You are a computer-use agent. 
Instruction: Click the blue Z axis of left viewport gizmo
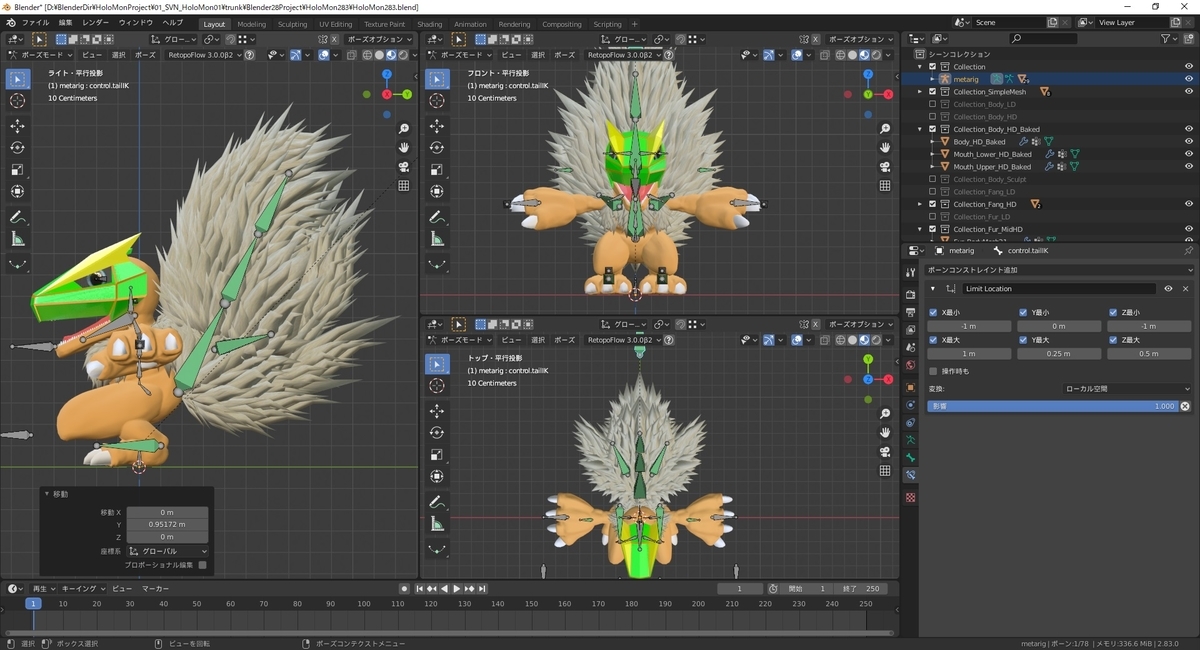coord(387,74)
